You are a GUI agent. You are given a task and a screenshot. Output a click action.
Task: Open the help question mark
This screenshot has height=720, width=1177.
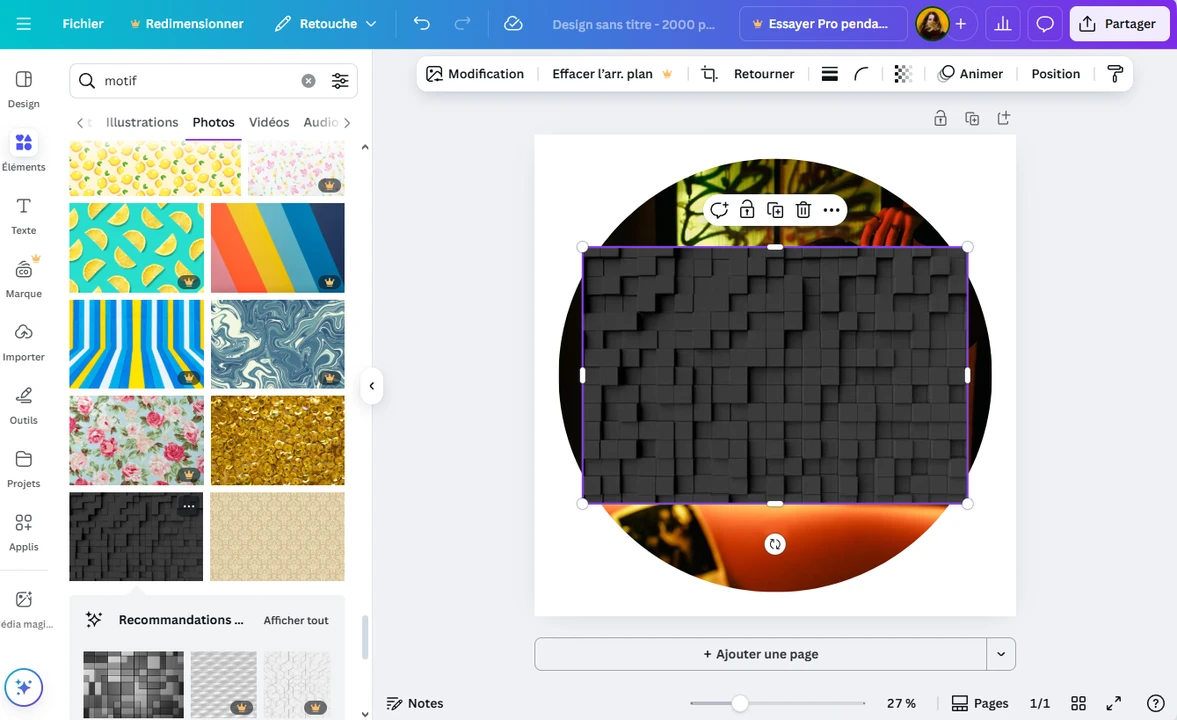coord(1155,703)
